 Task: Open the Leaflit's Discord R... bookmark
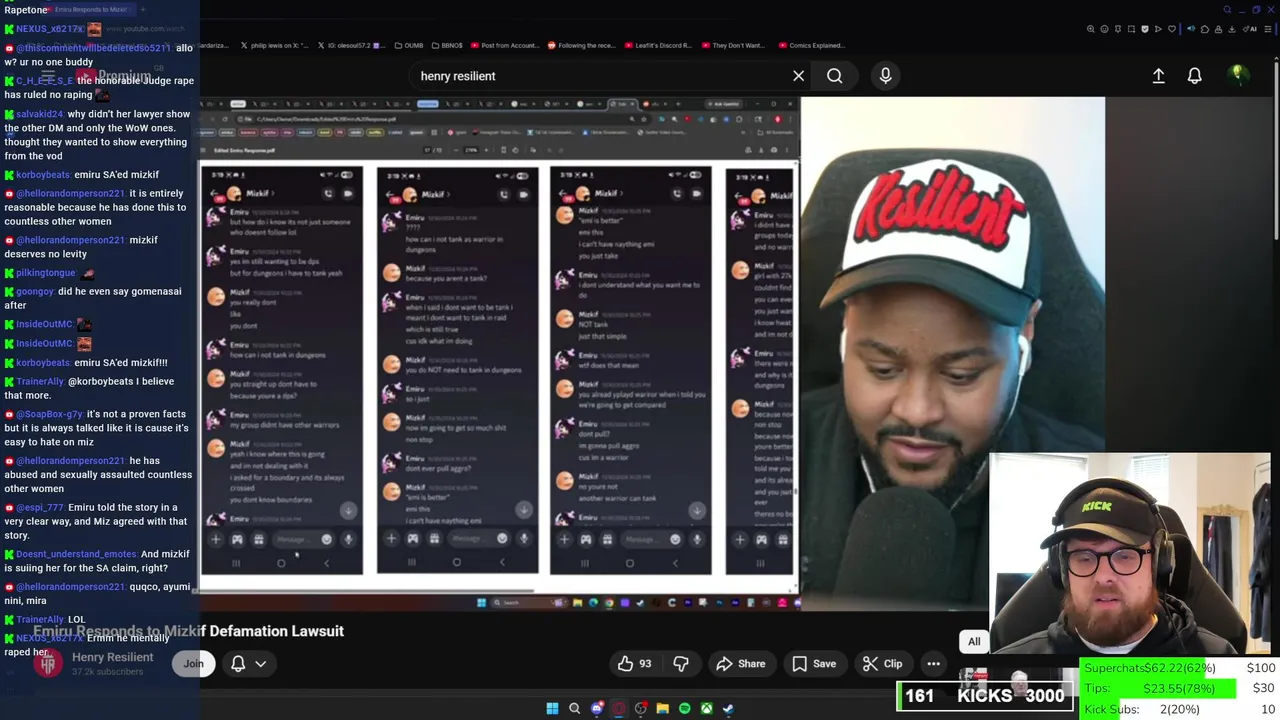pyautogui.click(x=658, y=45)
